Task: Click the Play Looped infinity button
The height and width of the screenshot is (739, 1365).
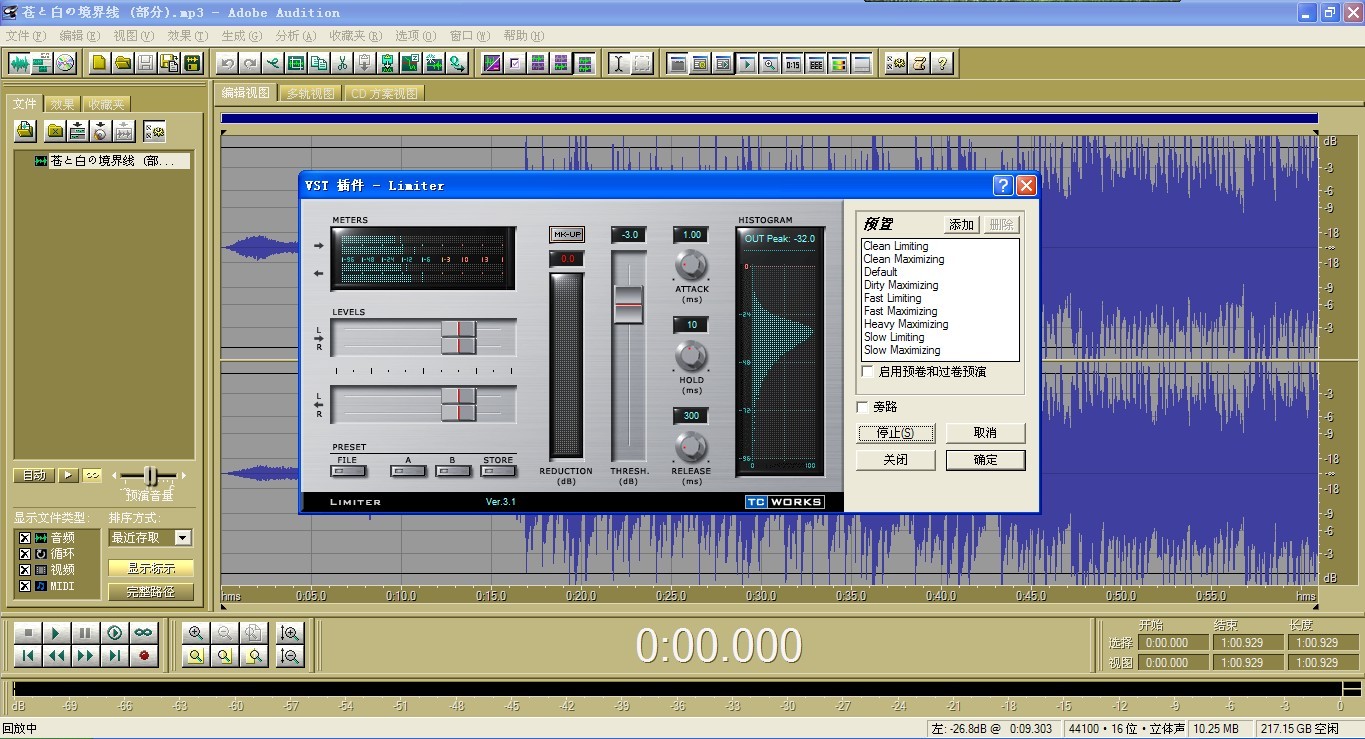Action: pos(144,633)
